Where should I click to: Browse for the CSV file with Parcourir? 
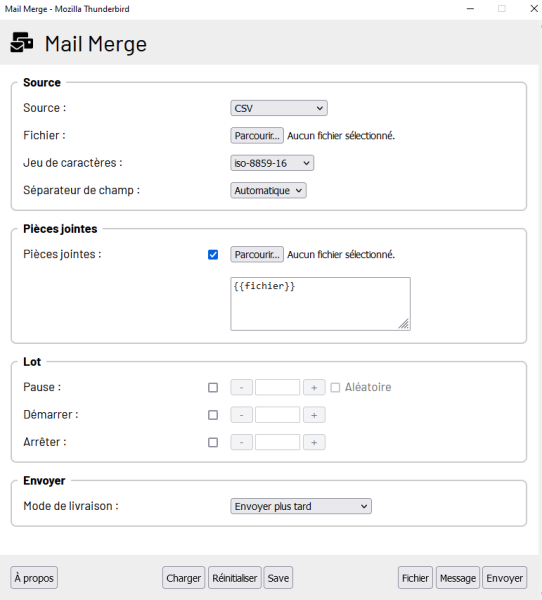pos(257,135)
